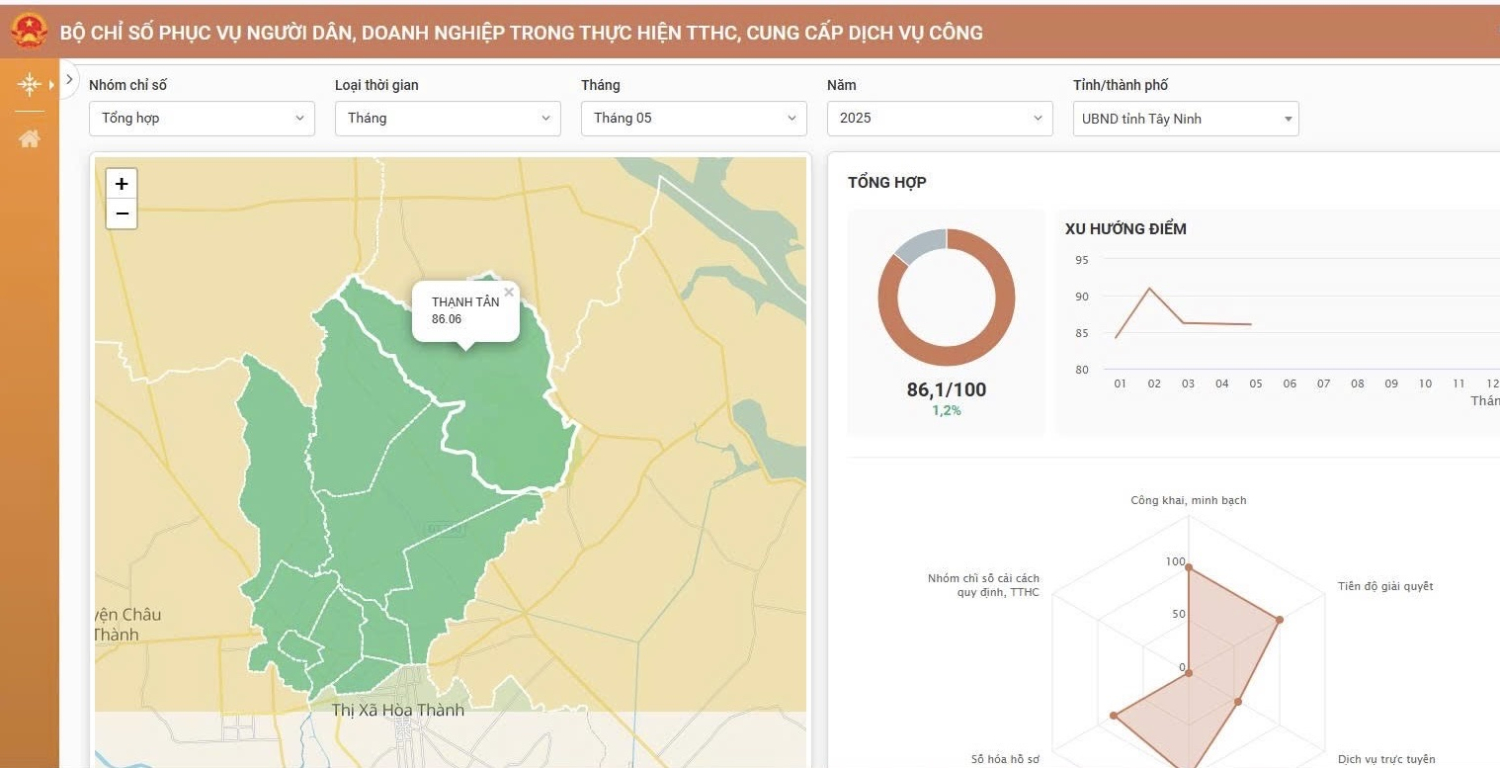
Task: Click the Thị Xã Hòa Thành map label
Action: pos(398,710)
